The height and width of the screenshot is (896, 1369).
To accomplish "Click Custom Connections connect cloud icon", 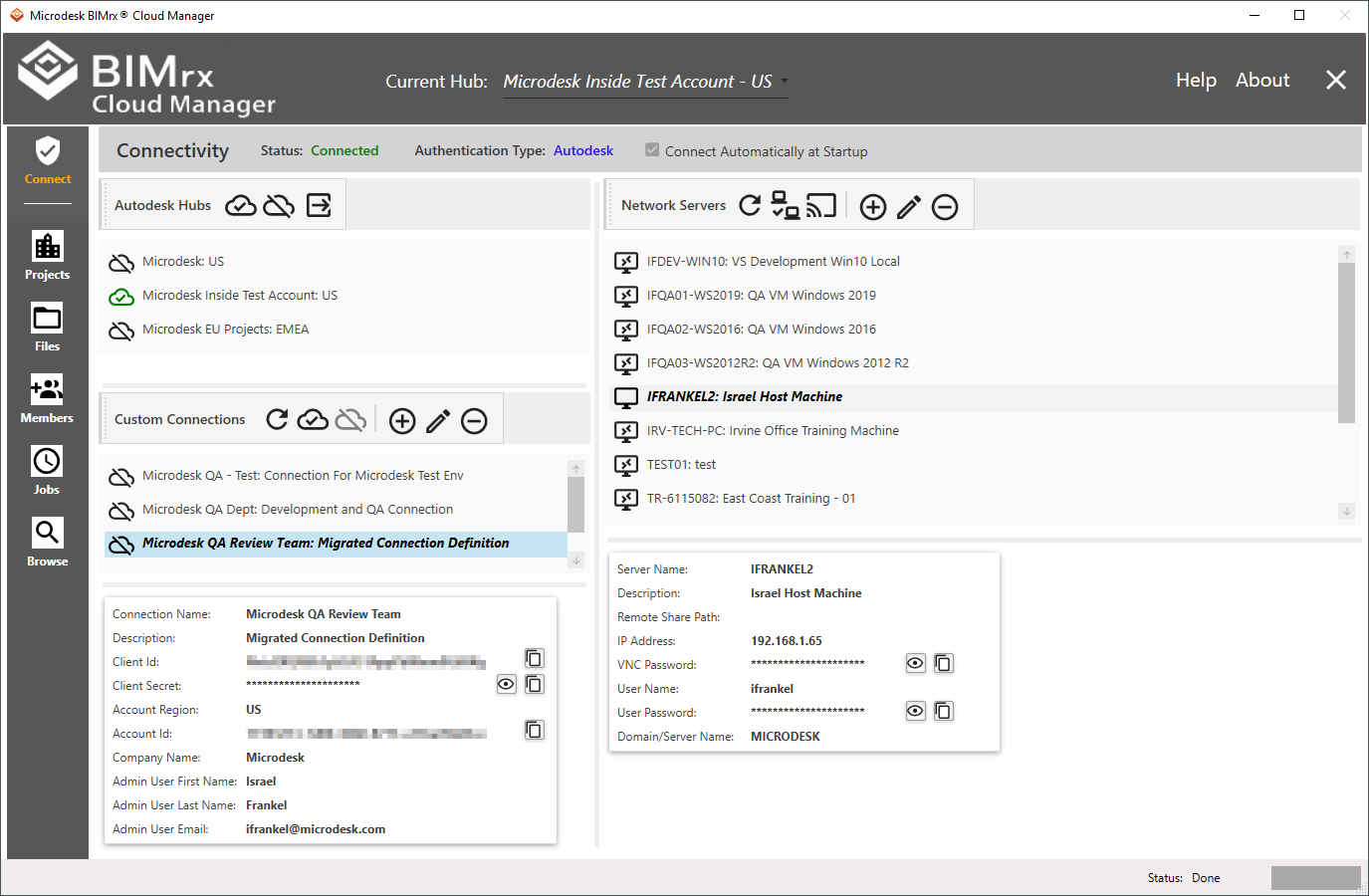I will [x=313, y=419].
